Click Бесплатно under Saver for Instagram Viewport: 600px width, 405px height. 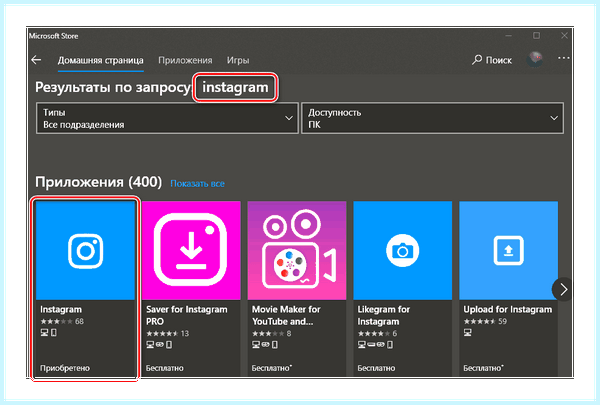click(x=165, y=368)
